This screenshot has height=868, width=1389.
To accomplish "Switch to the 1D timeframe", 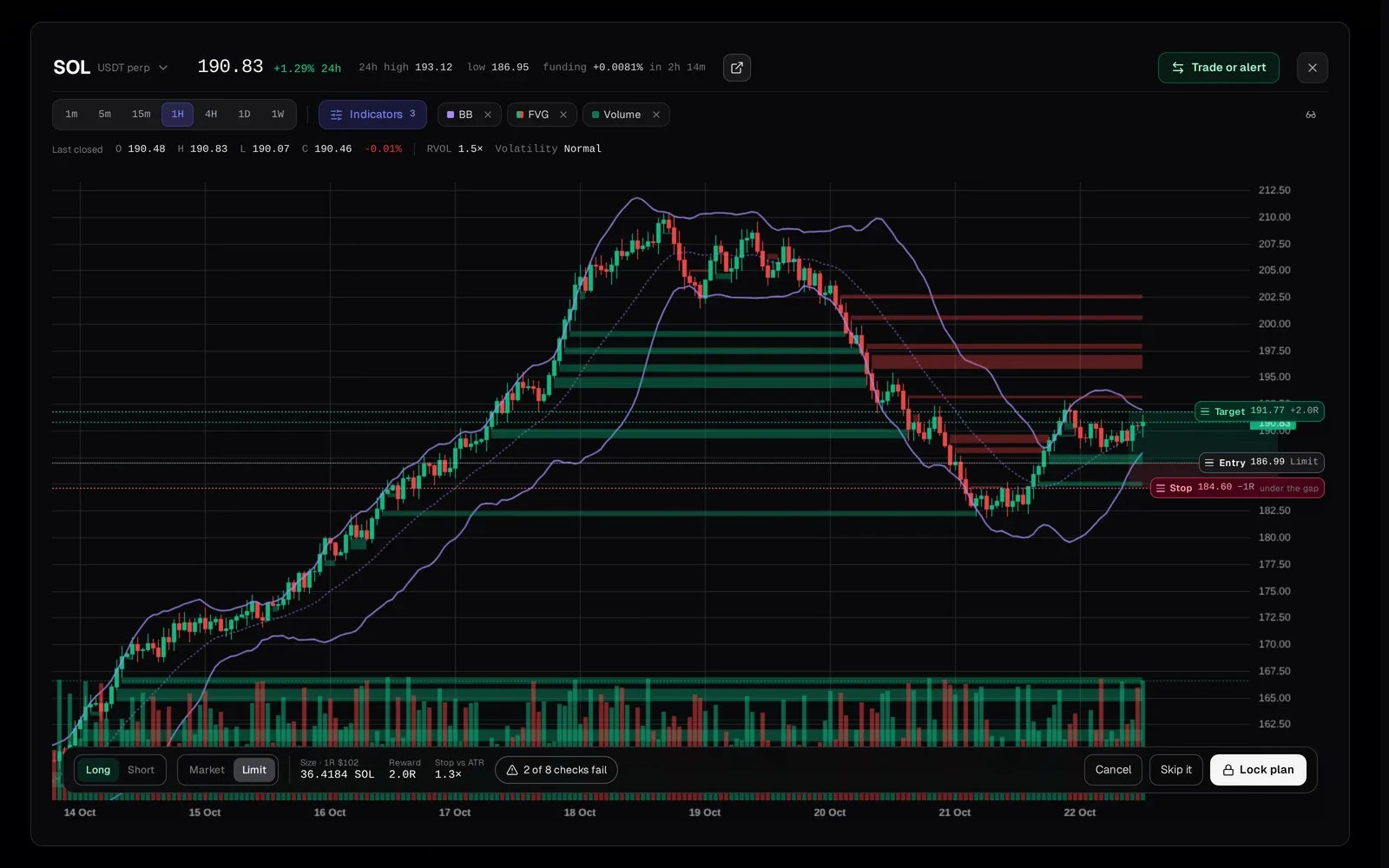I will pyautogui.click(x=244, y=115).
